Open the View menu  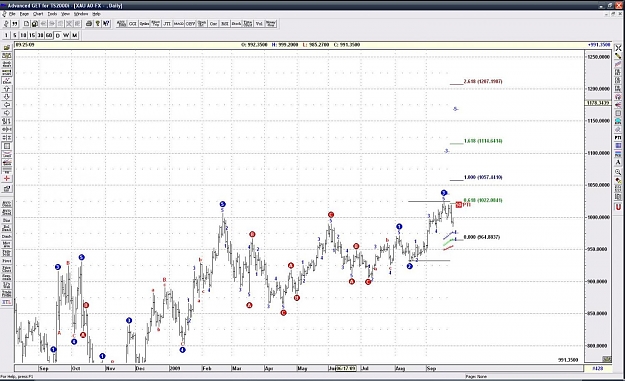click(65, 14)
